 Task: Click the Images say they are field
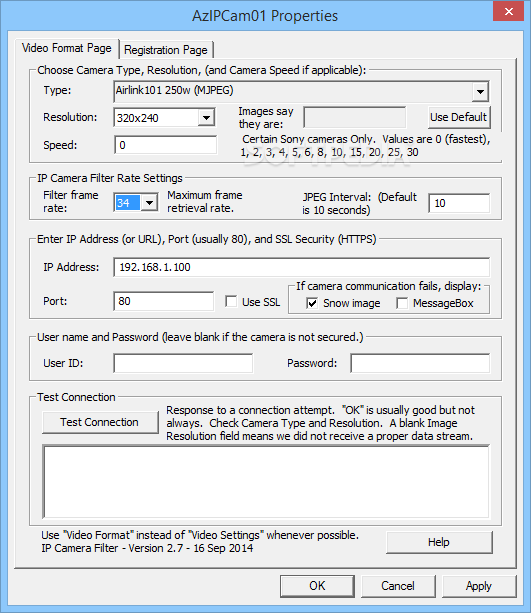355,117
